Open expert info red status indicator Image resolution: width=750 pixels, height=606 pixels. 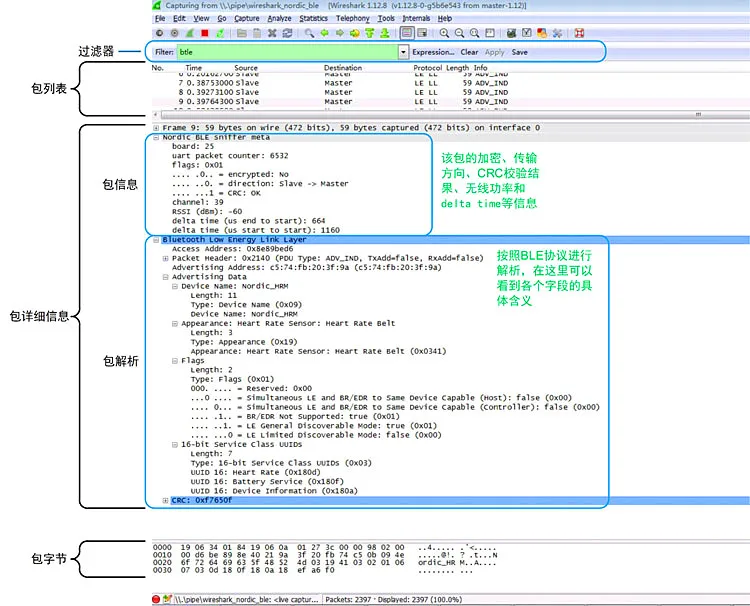click(x=156, y=599)
